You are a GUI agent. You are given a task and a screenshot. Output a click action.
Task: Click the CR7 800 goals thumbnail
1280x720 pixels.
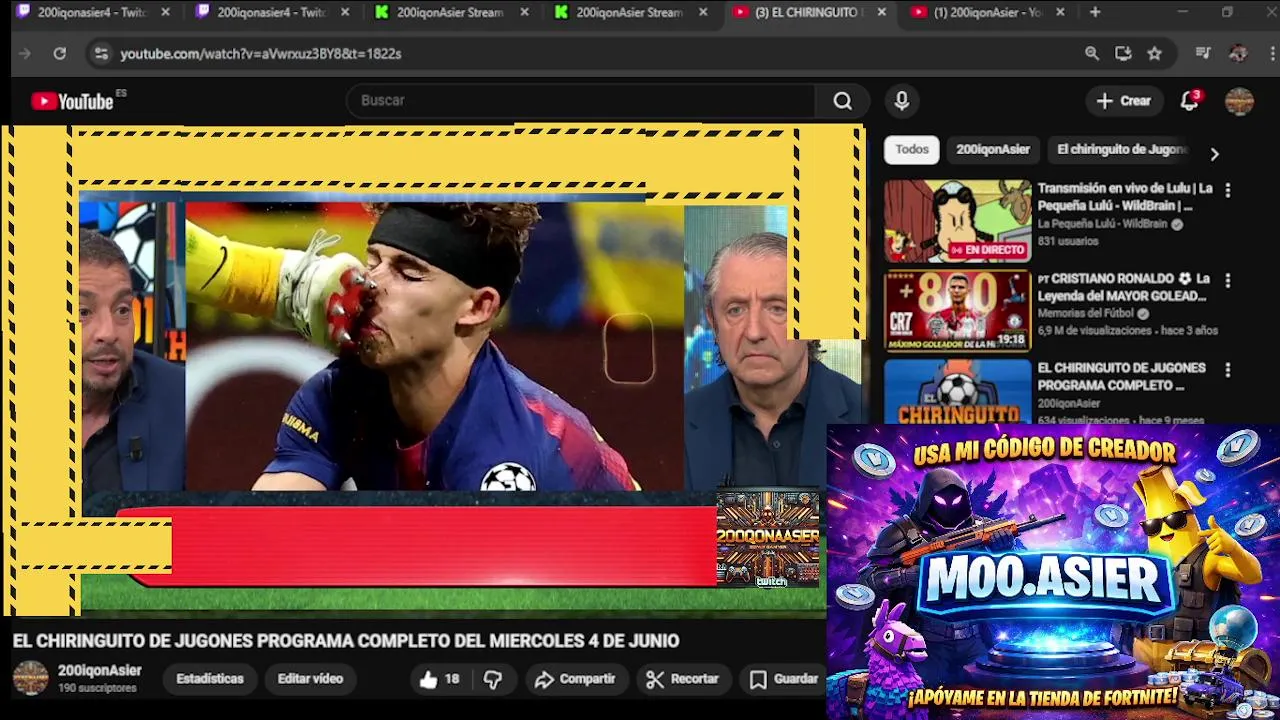pos(957,311)
